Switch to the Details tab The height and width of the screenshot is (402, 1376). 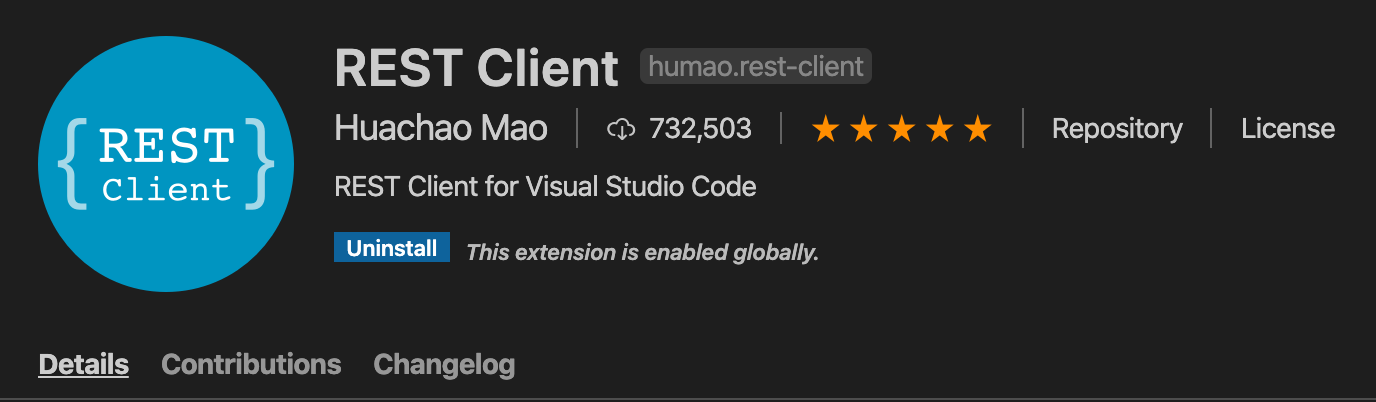coord(84,365)
